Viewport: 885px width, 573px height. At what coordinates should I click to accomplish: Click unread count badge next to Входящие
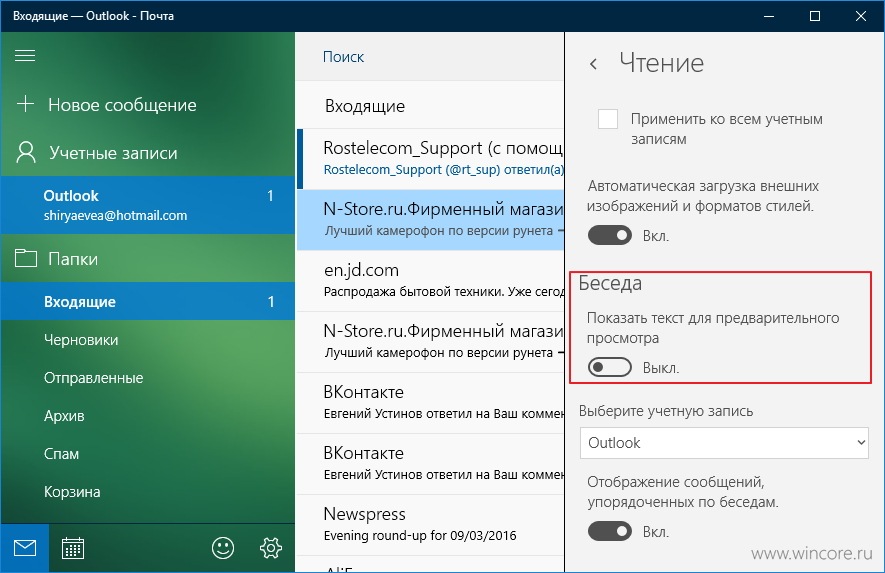tap(270, 301)
